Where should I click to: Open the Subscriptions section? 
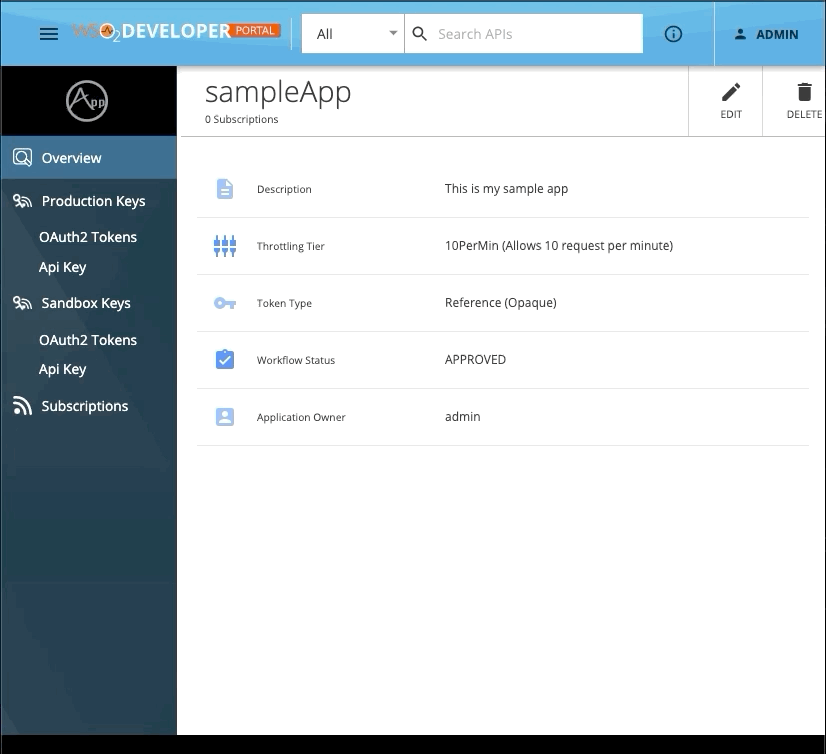tap(88, 406)
